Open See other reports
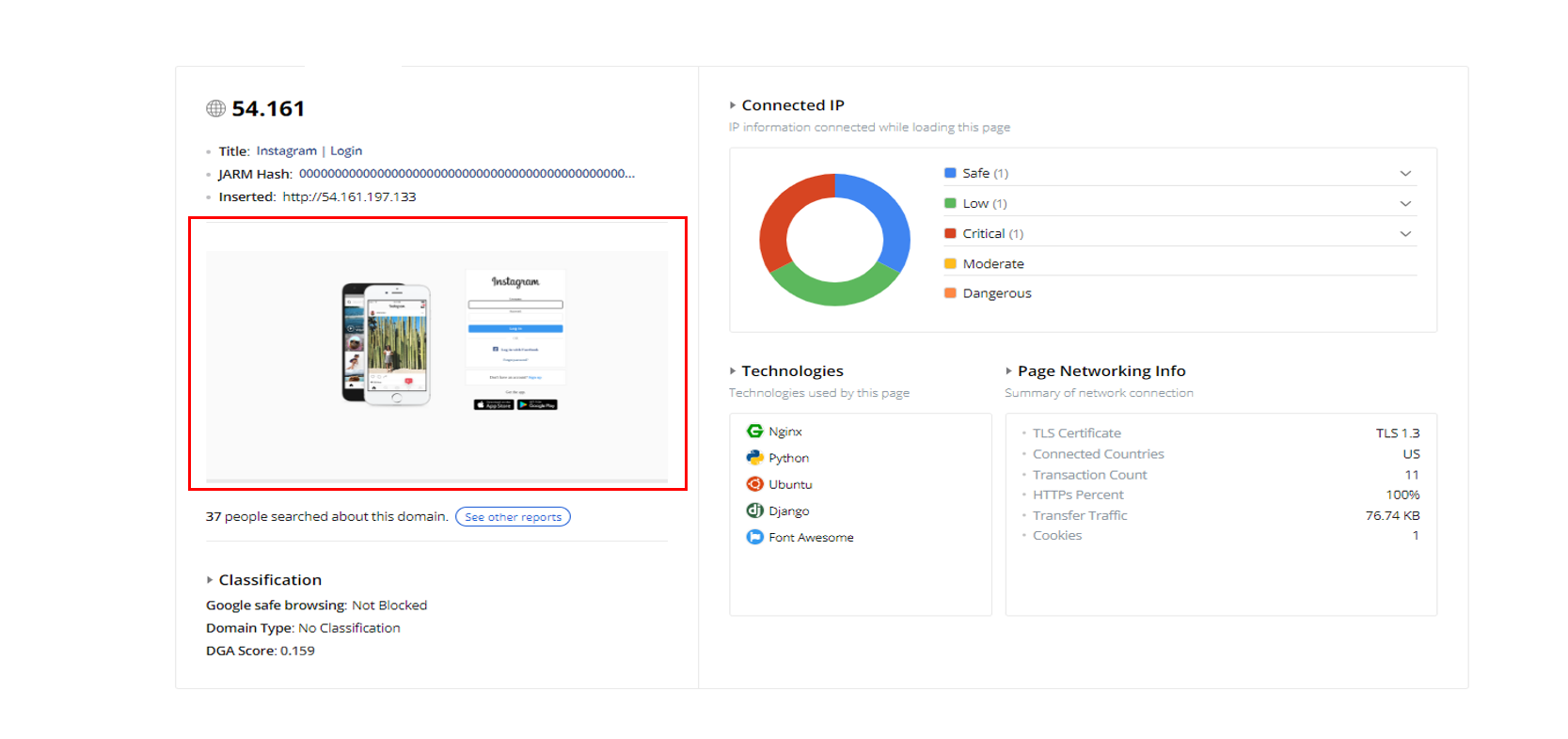 (513, 517)
